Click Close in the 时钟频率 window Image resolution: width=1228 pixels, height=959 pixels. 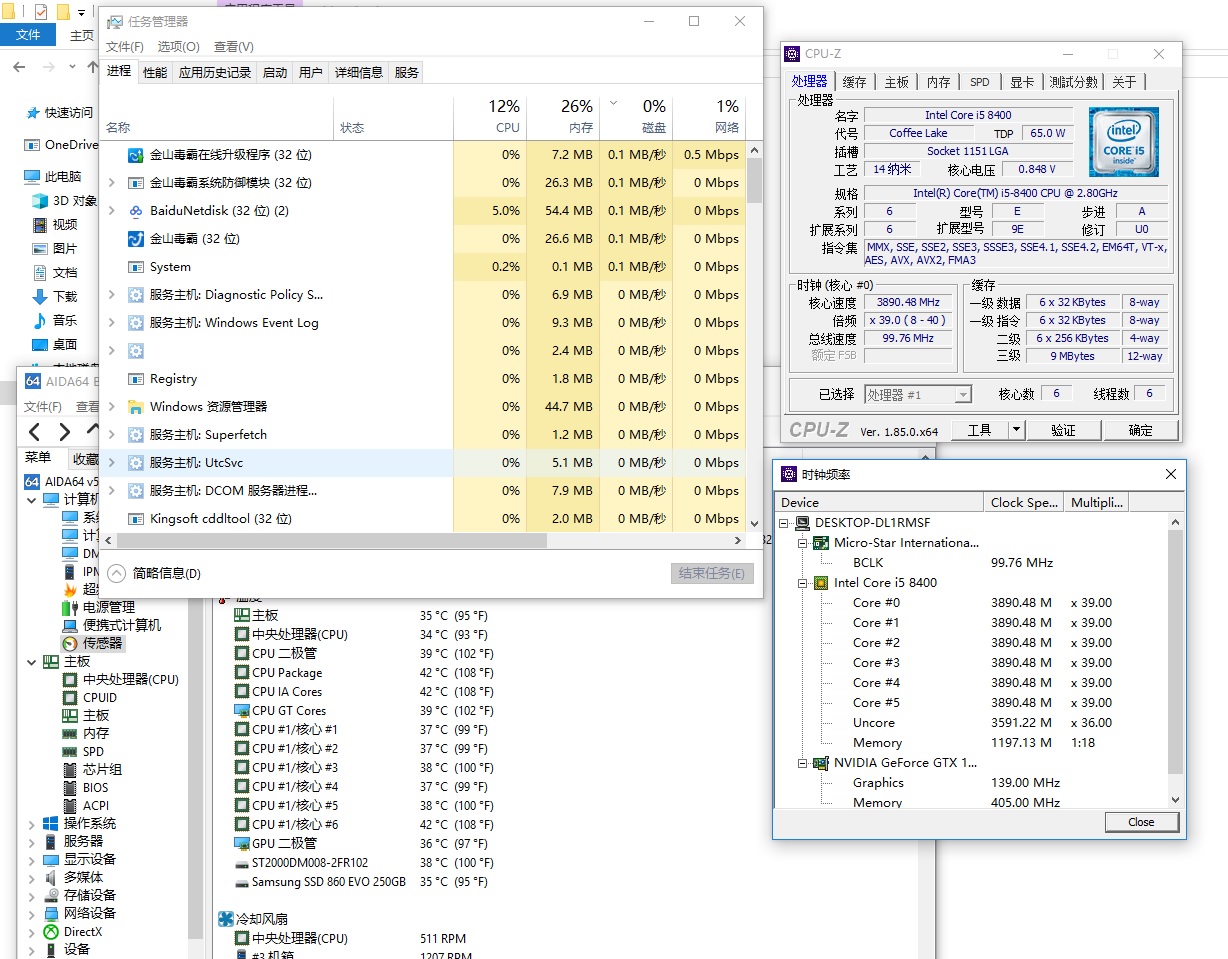click(1141, 822)
